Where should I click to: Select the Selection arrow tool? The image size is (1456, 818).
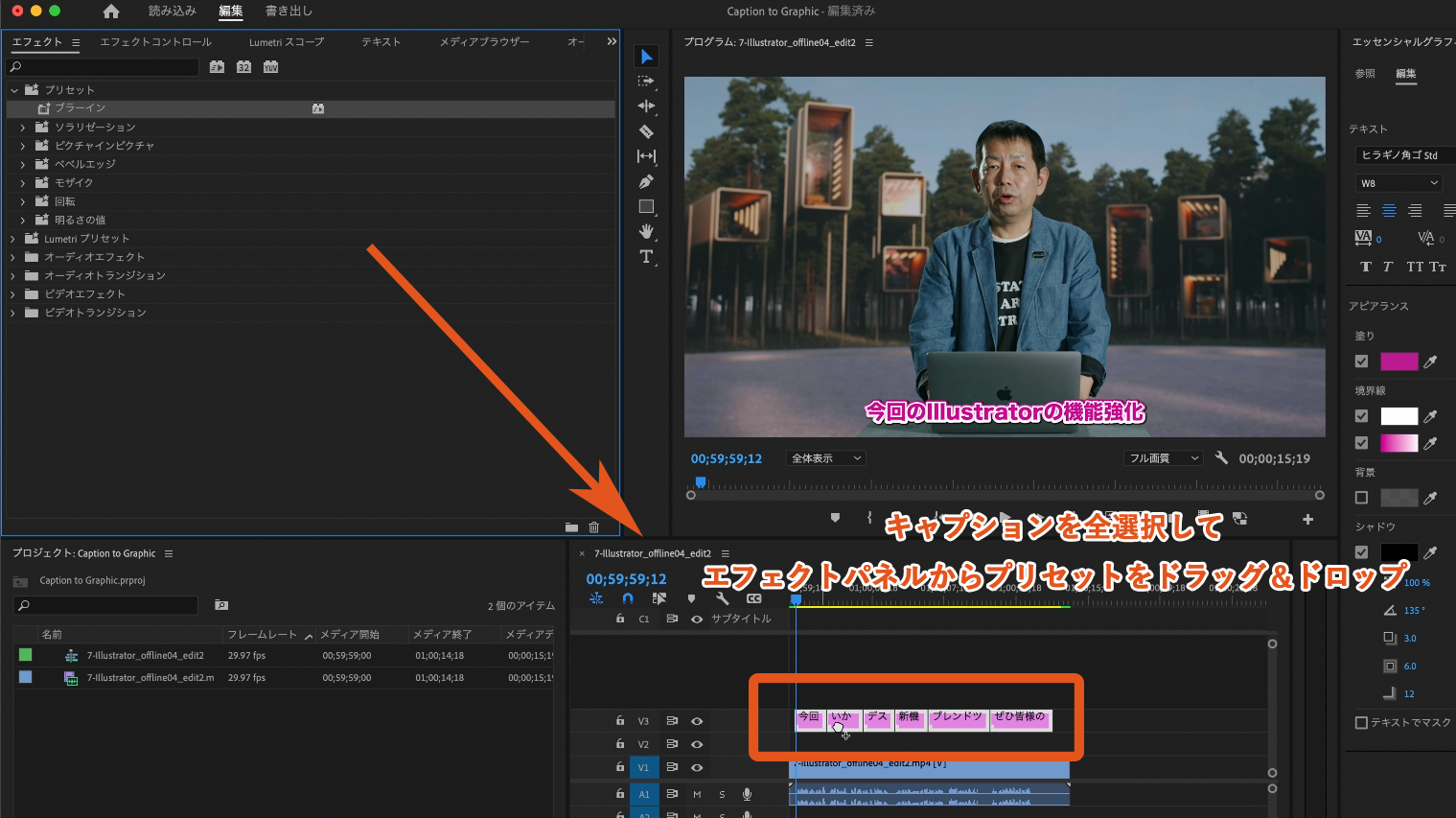[646, 57]
